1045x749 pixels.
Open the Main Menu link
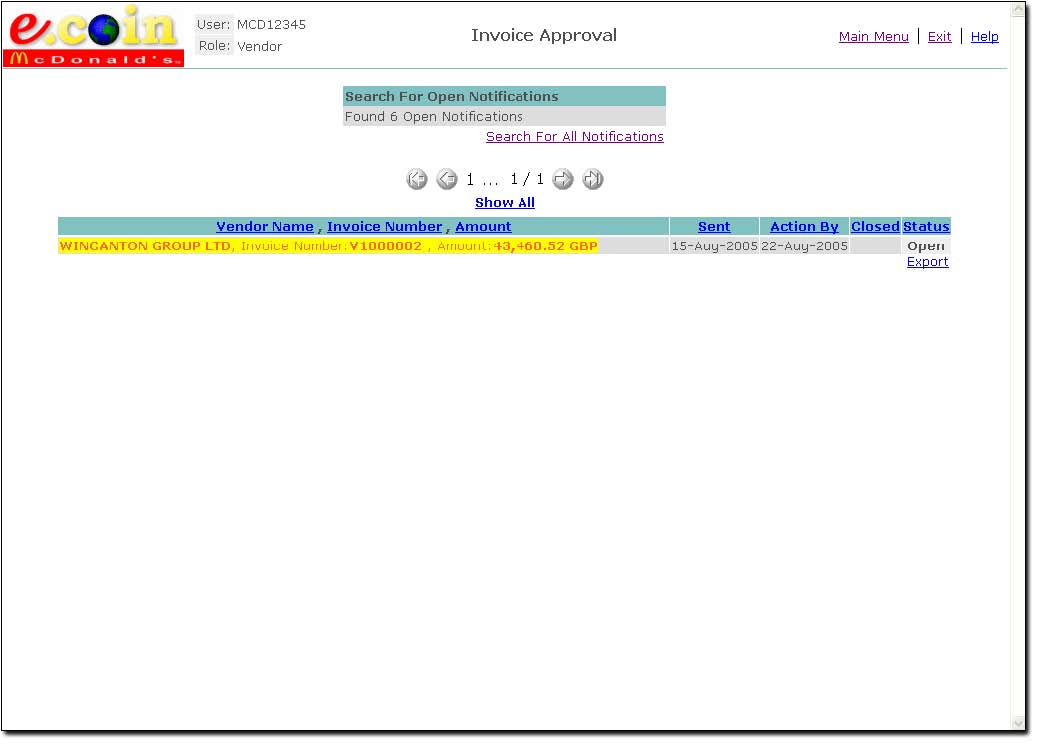(873, 37)
